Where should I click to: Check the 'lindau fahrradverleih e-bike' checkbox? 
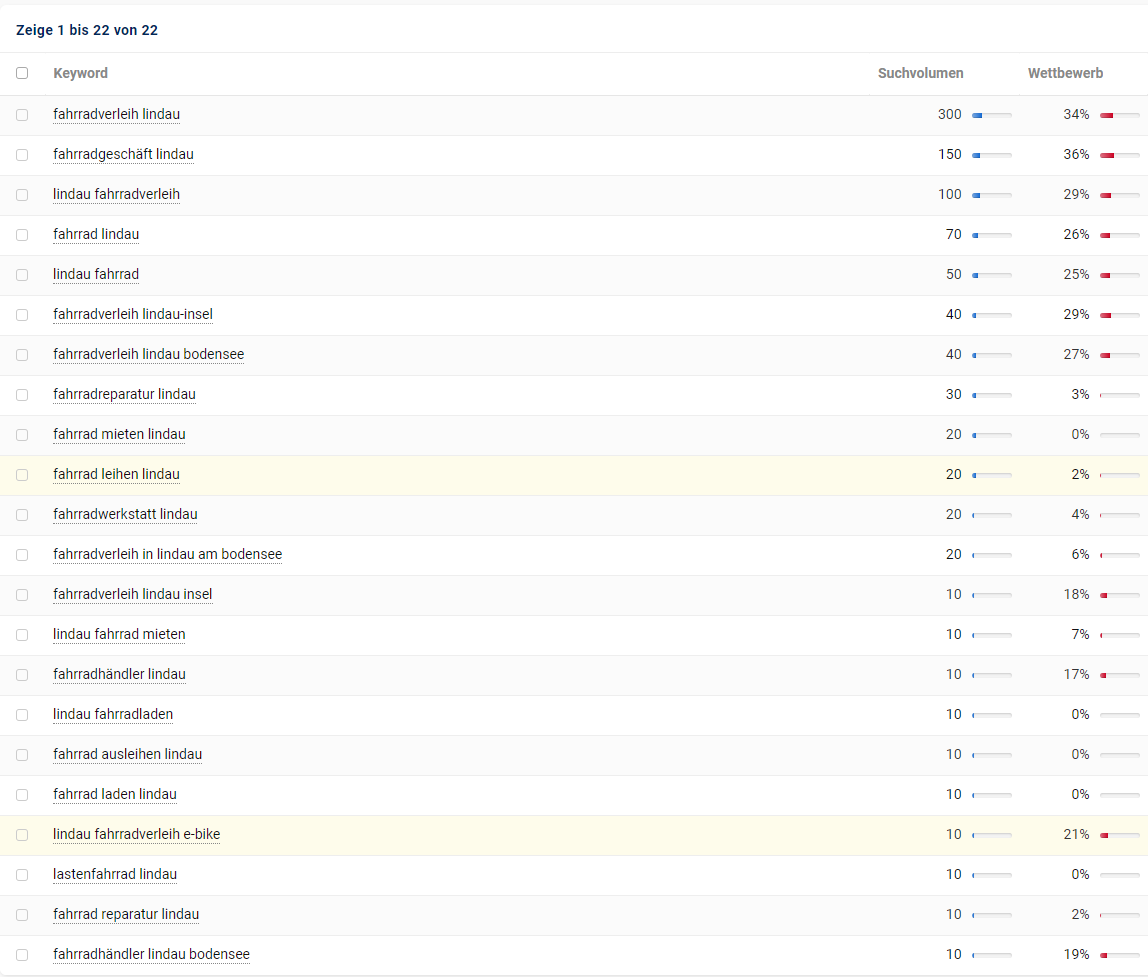coord(22,834)
